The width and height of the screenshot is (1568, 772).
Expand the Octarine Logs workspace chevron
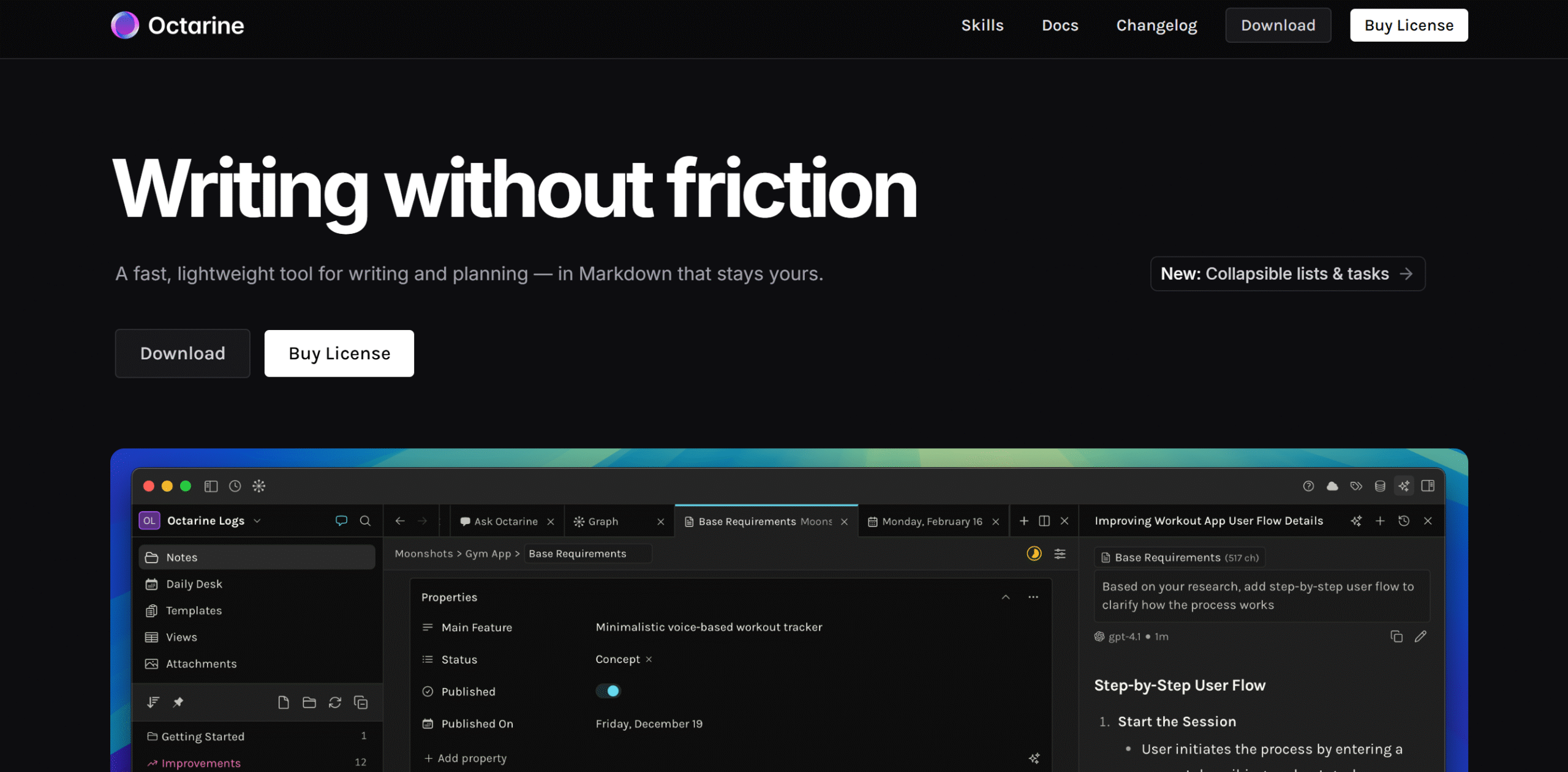tap(257, 521)
